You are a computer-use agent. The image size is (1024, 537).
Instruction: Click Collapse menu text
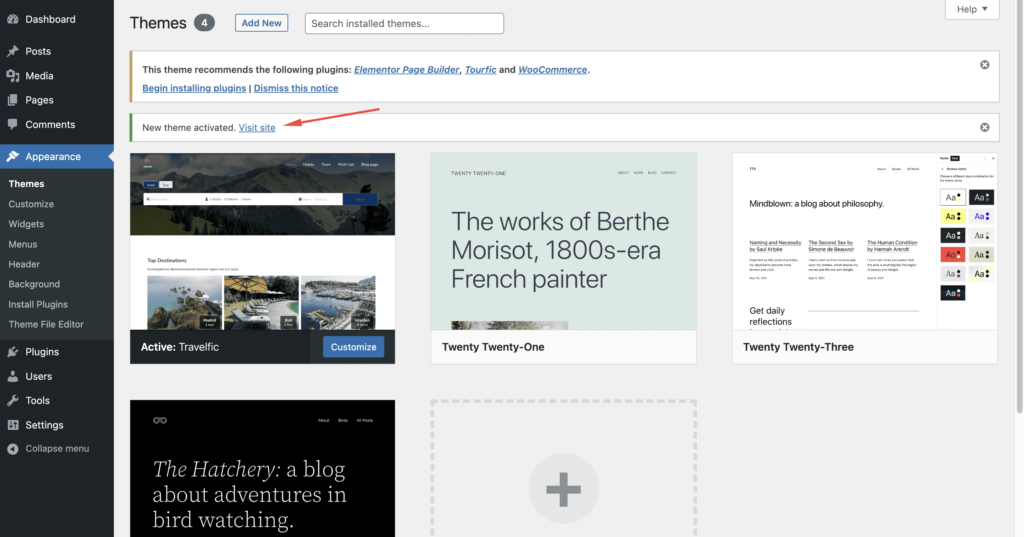[57, 449]
